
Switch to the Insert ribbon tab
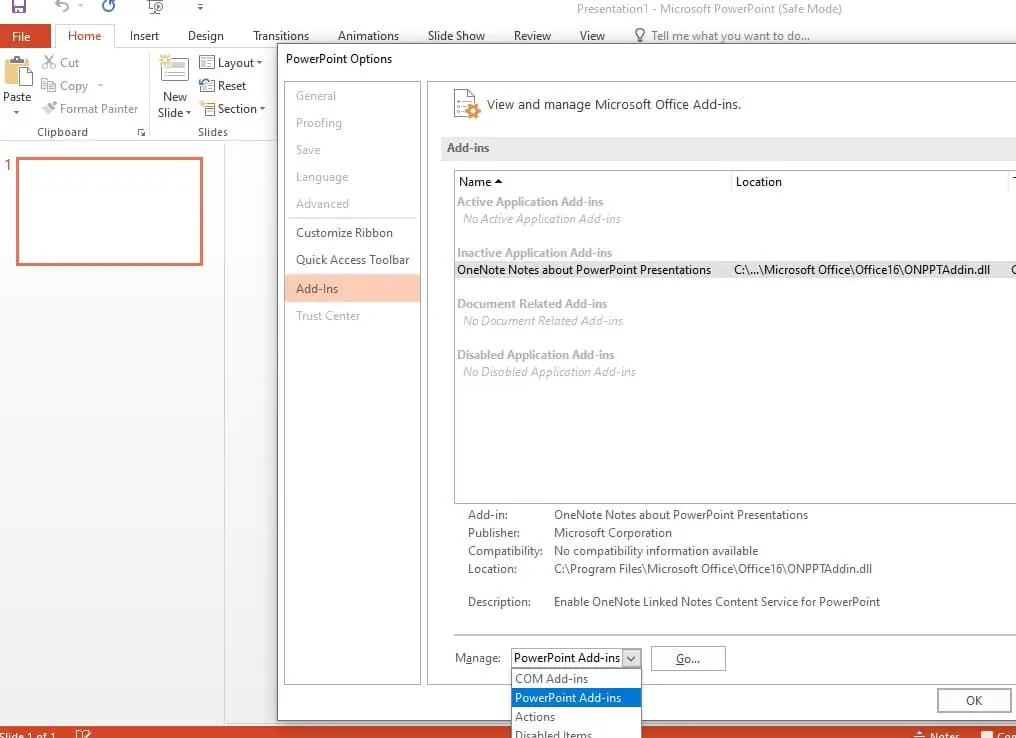[x=144, y=36]
